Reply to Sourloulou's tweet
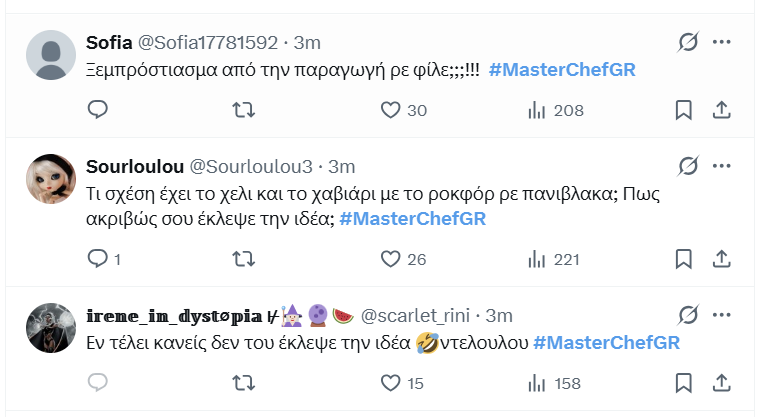757x417 pixels. point(97,259)
